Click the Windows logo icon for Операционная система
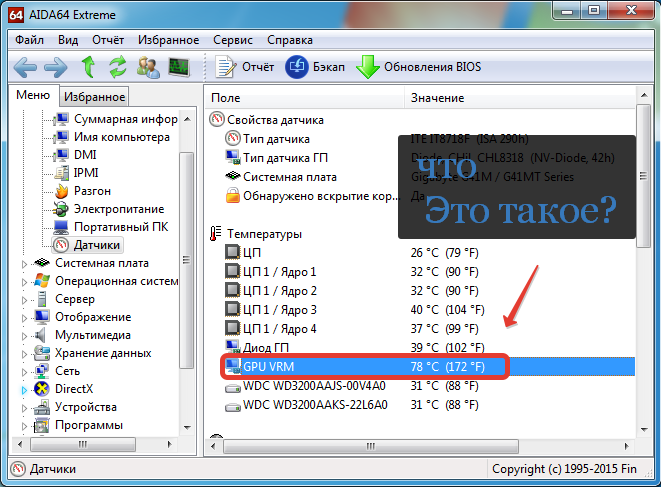The width and height of the screenshot is (661, 487). click(x=42, y=281)
